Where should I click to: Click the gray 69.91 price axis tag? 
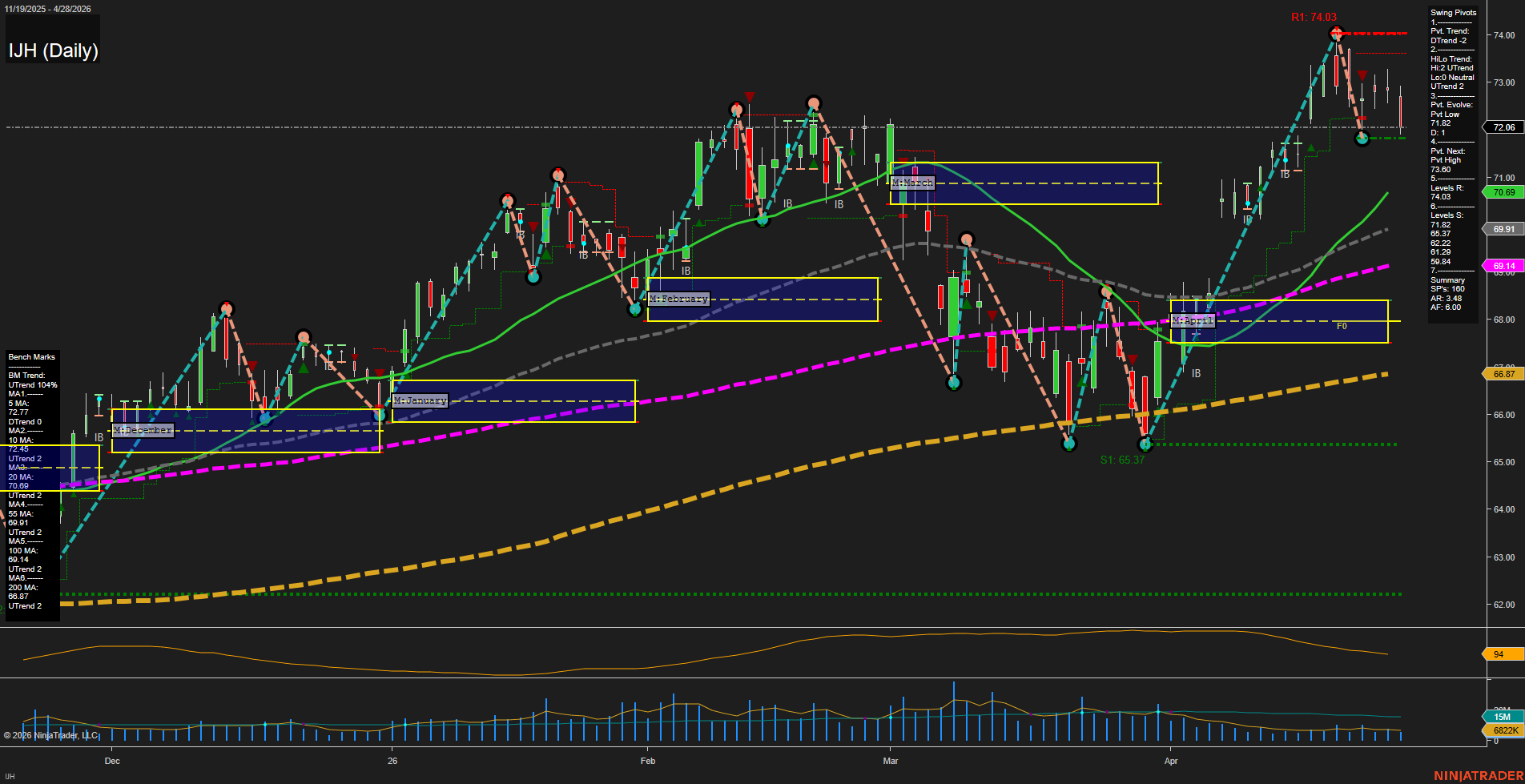1503,229
